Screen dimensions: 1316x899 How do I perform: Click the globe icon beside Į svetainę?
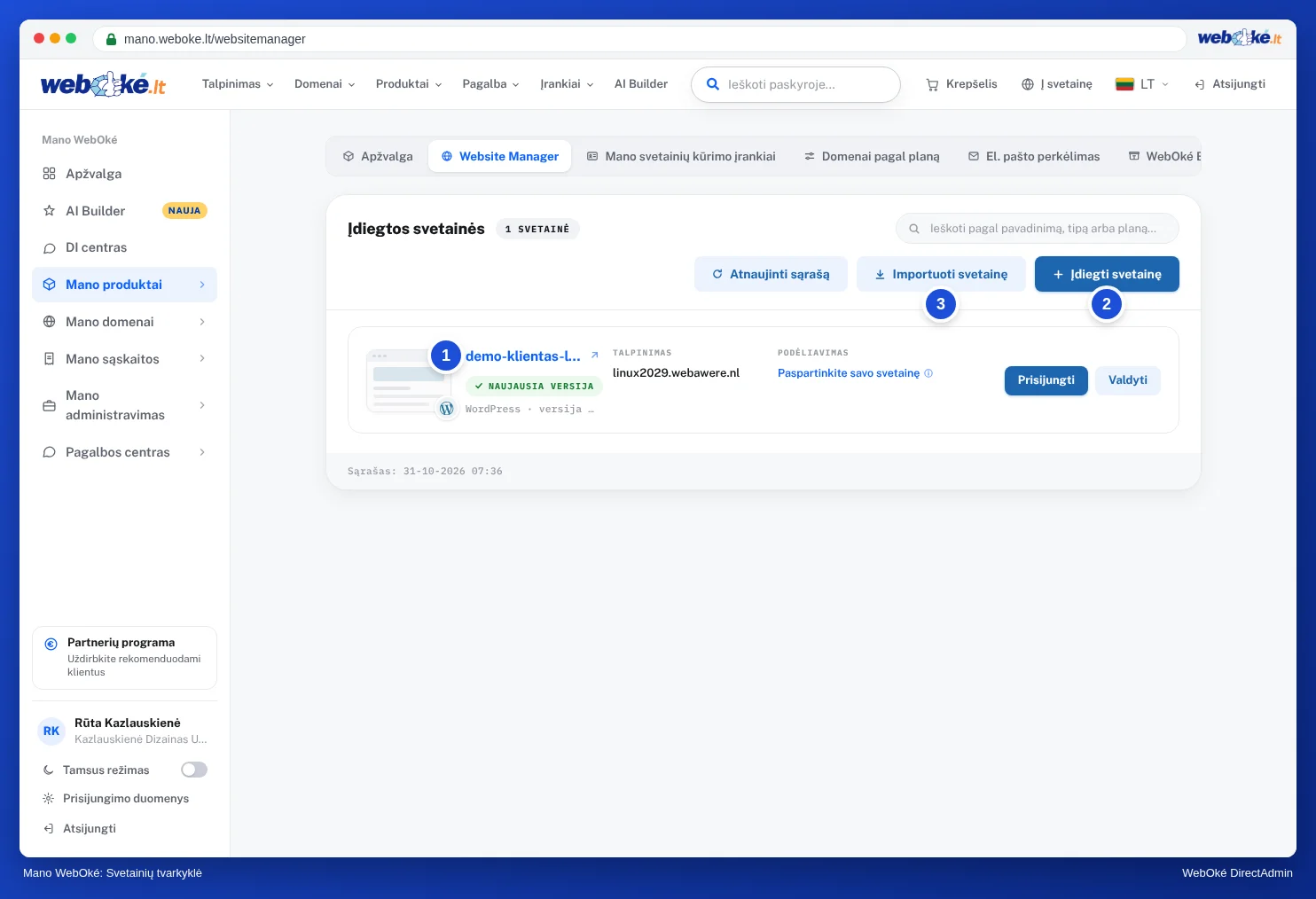(1028, 84)
